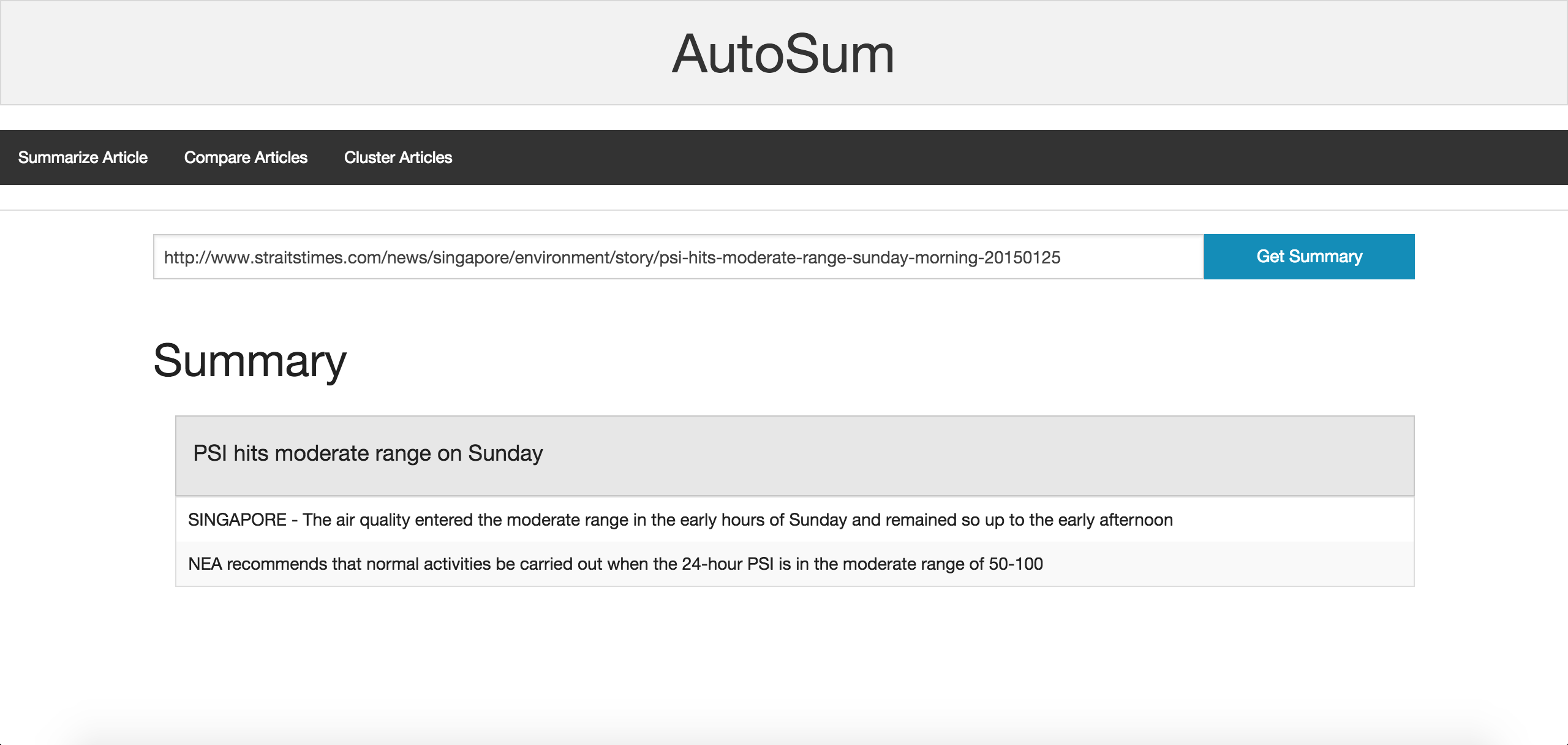Click the word SINGAPORE in summary
This screenshot has width=1568, height=745.
tap(237, 520)
